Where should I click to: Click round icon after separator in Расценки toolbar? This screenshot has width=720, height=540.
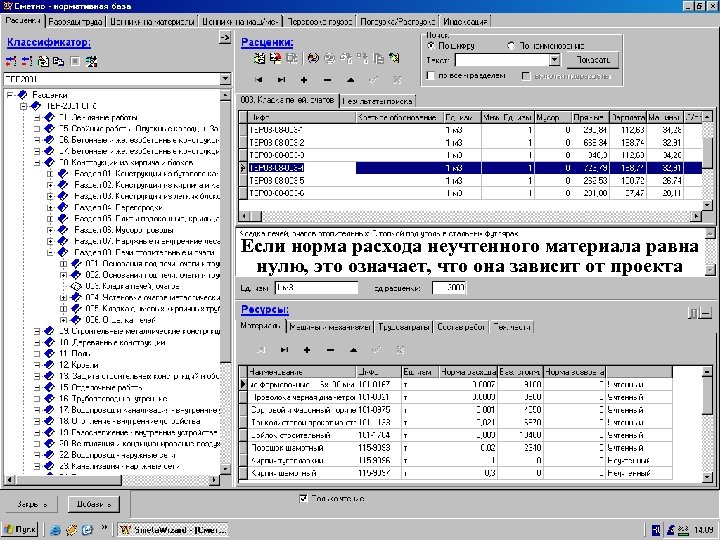(x=314, y=58)
